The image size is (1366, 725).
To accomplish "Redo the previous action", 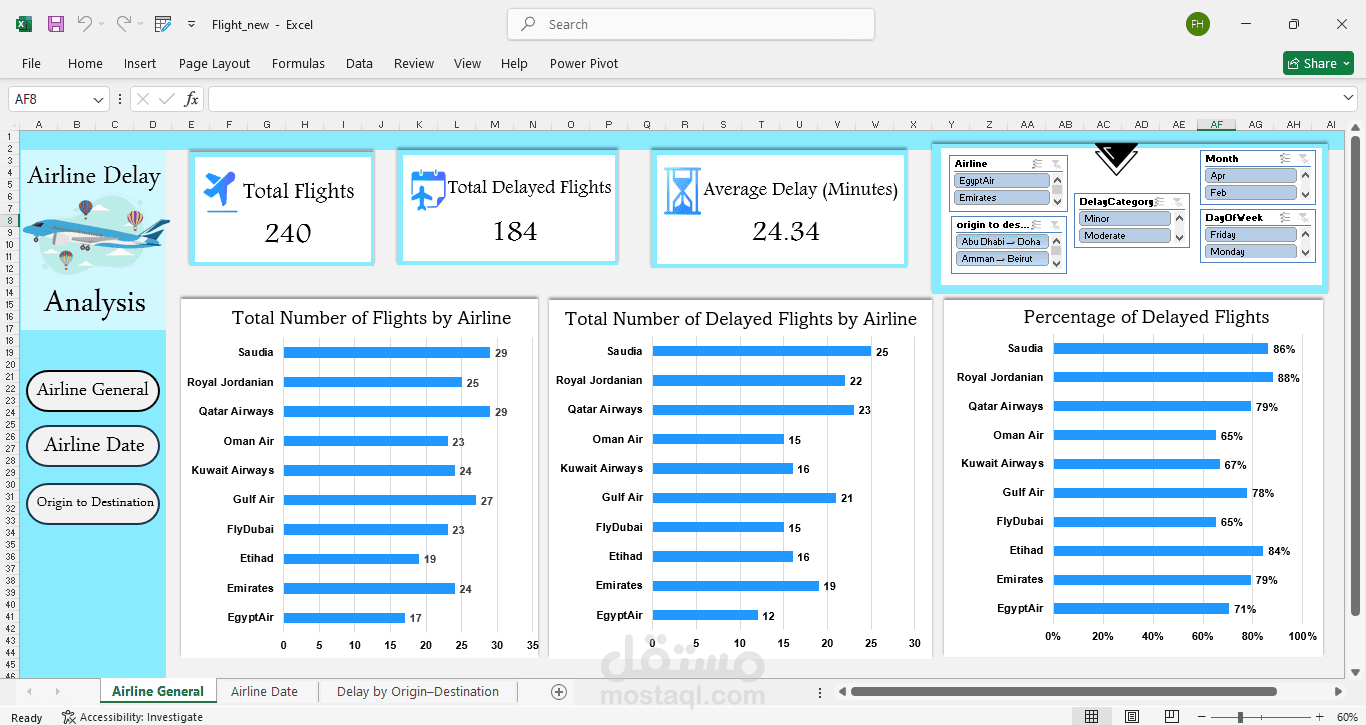I will click(x=123, y=24).
